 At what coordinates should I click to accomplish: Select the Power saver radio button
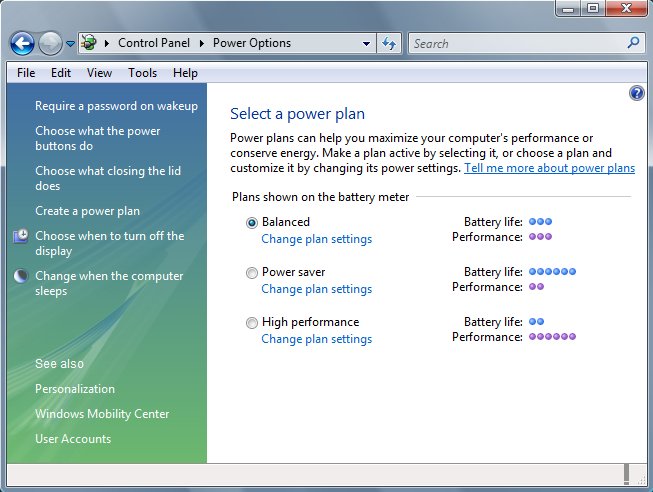252,273
